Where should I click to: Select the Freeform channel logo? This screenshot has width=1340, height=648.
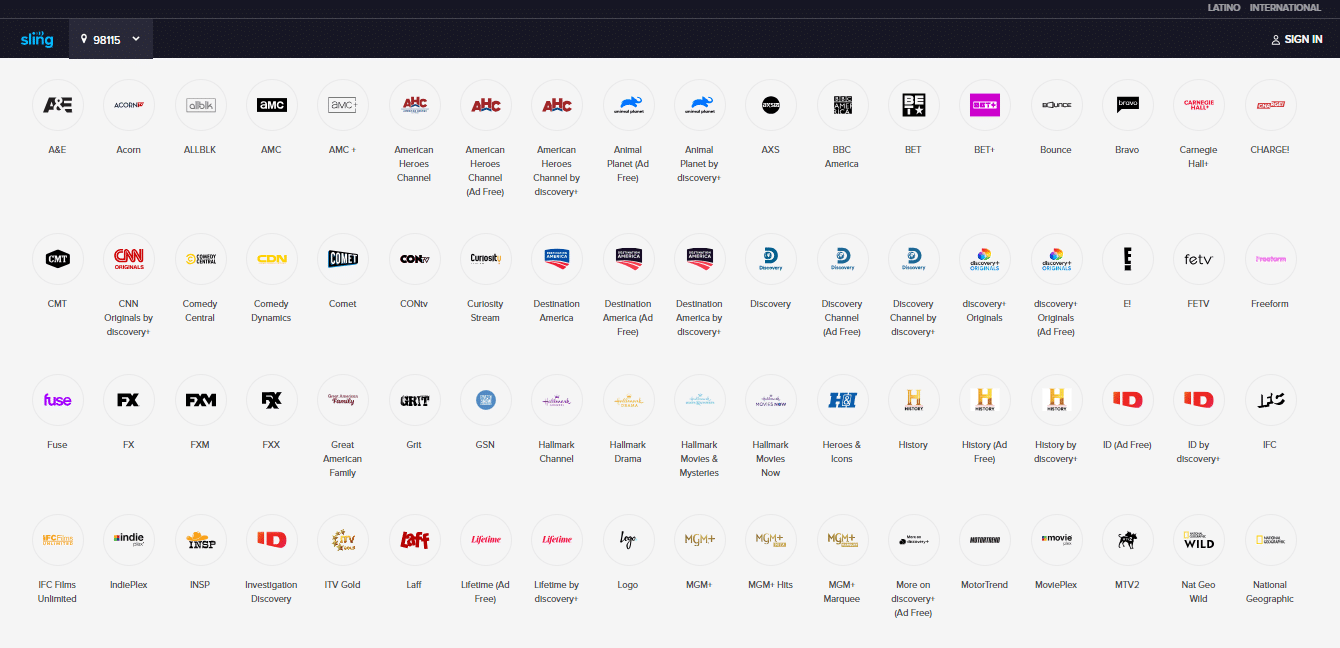pos(1270,259)
